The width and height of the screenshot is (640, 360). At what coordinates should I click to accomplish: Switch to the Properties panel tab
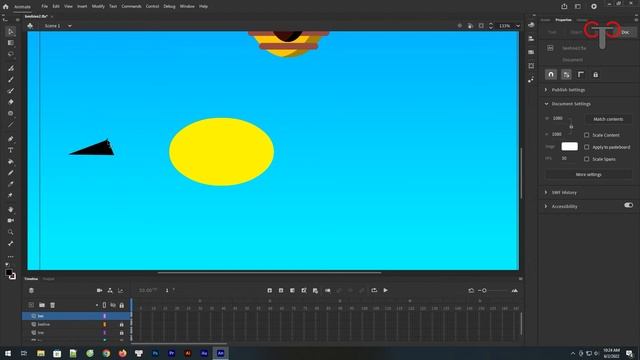[x=563, y=20]
